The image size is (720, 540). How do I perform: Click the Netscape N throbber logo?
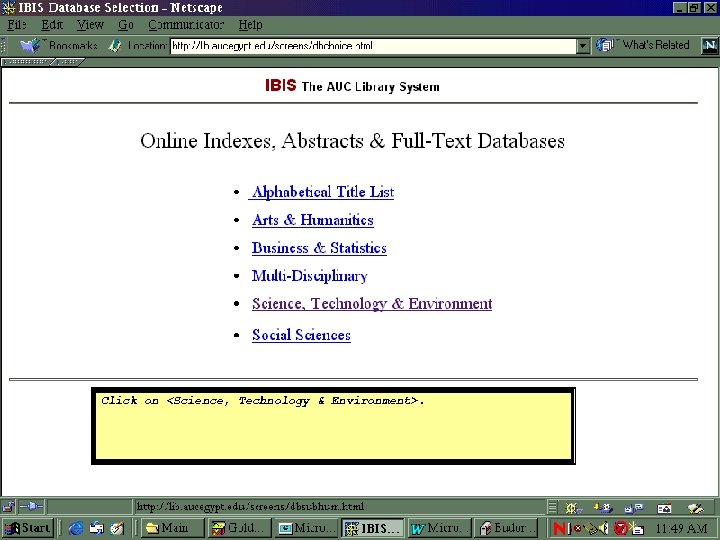[709, 45]
